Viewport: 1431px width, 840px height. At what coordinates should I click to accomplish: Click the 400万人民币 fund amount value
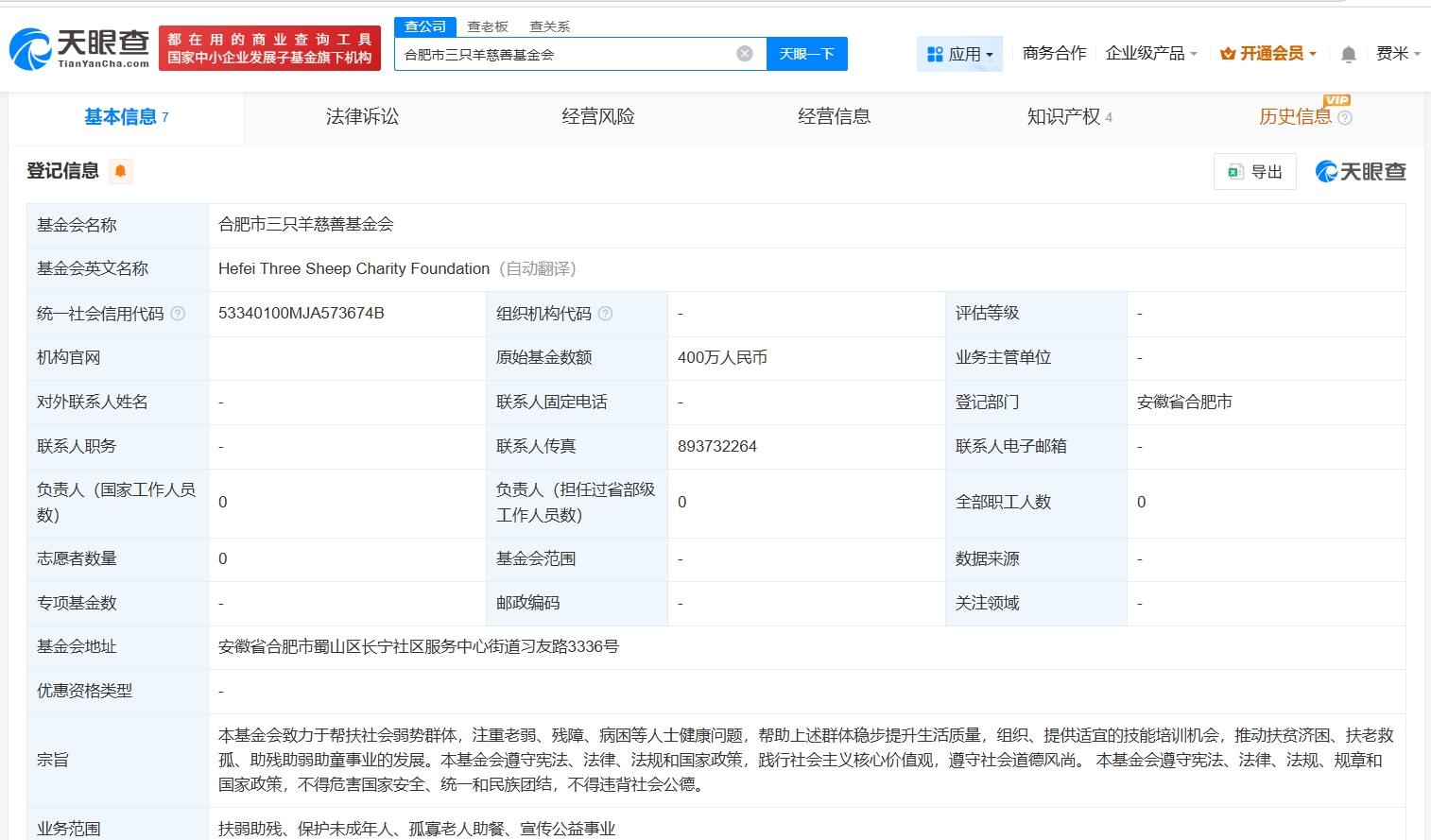[722, 358]
